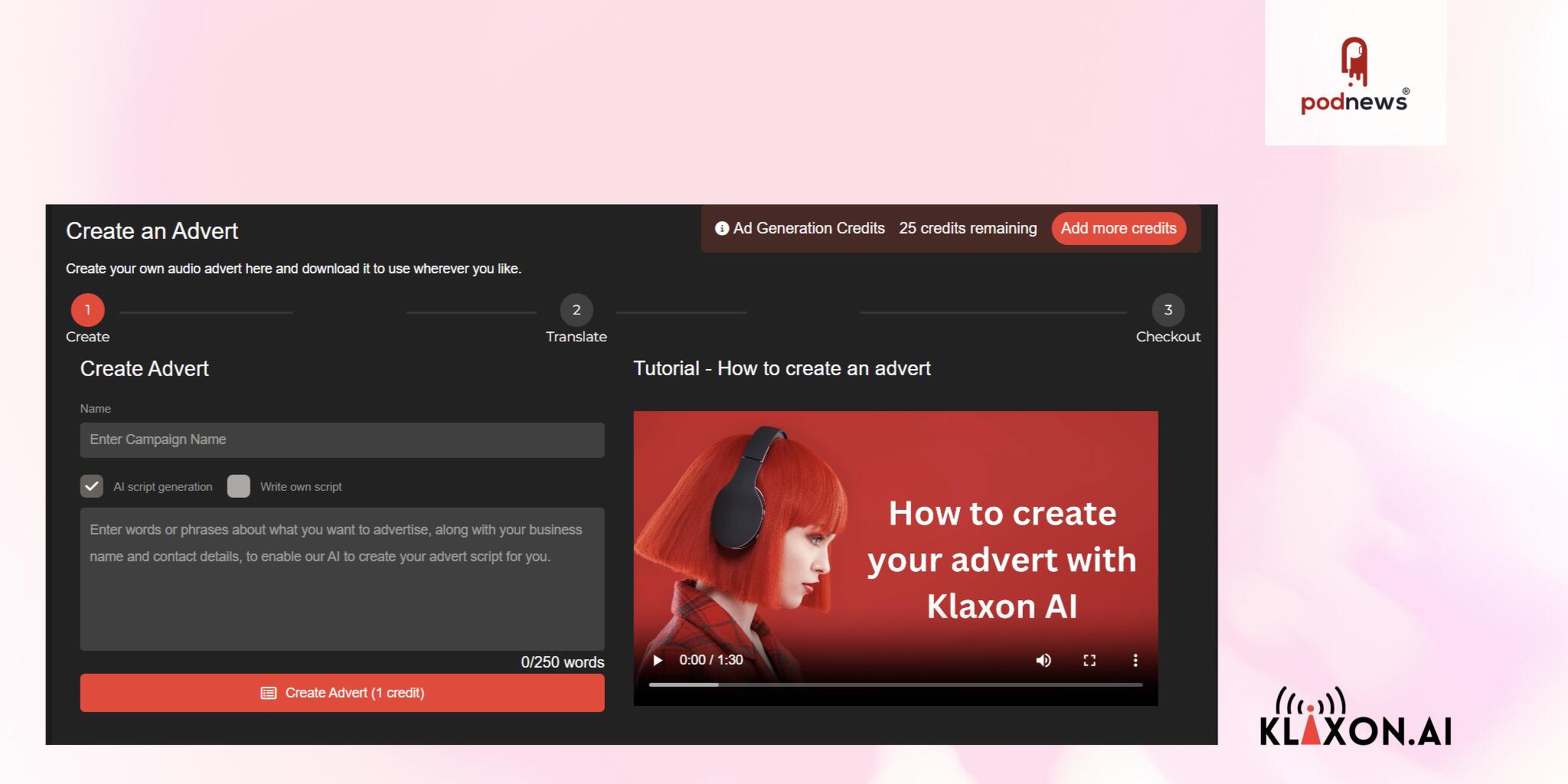1568x784 pixels.
Task: Go to step 1 Create
Action: (87, 310)
